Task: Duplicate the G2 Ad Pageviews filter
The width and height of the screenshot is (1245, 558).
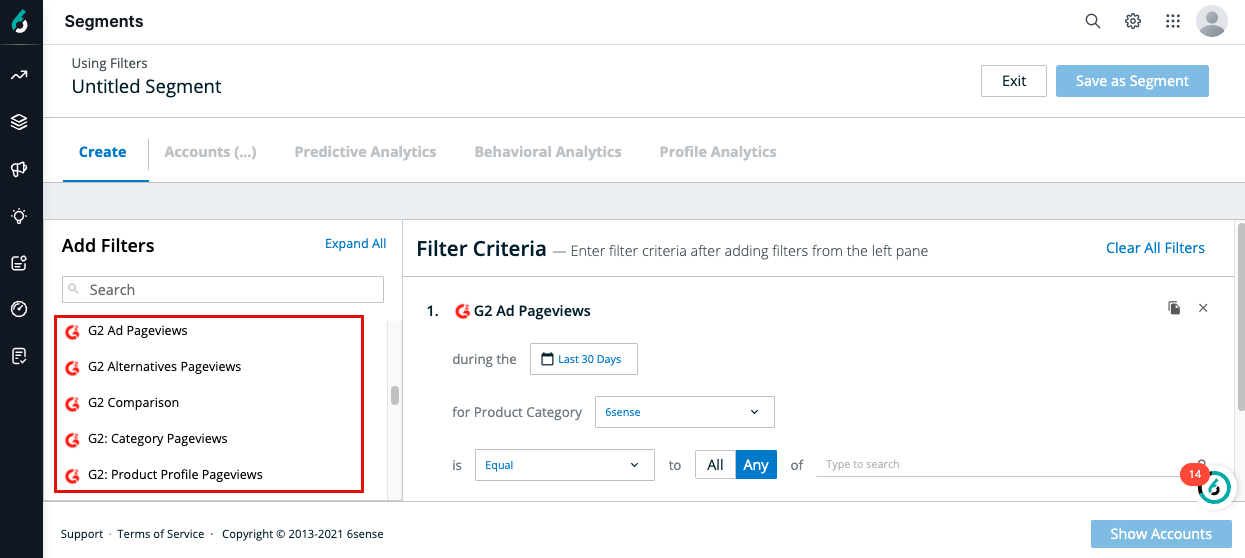Action: 1174,308
